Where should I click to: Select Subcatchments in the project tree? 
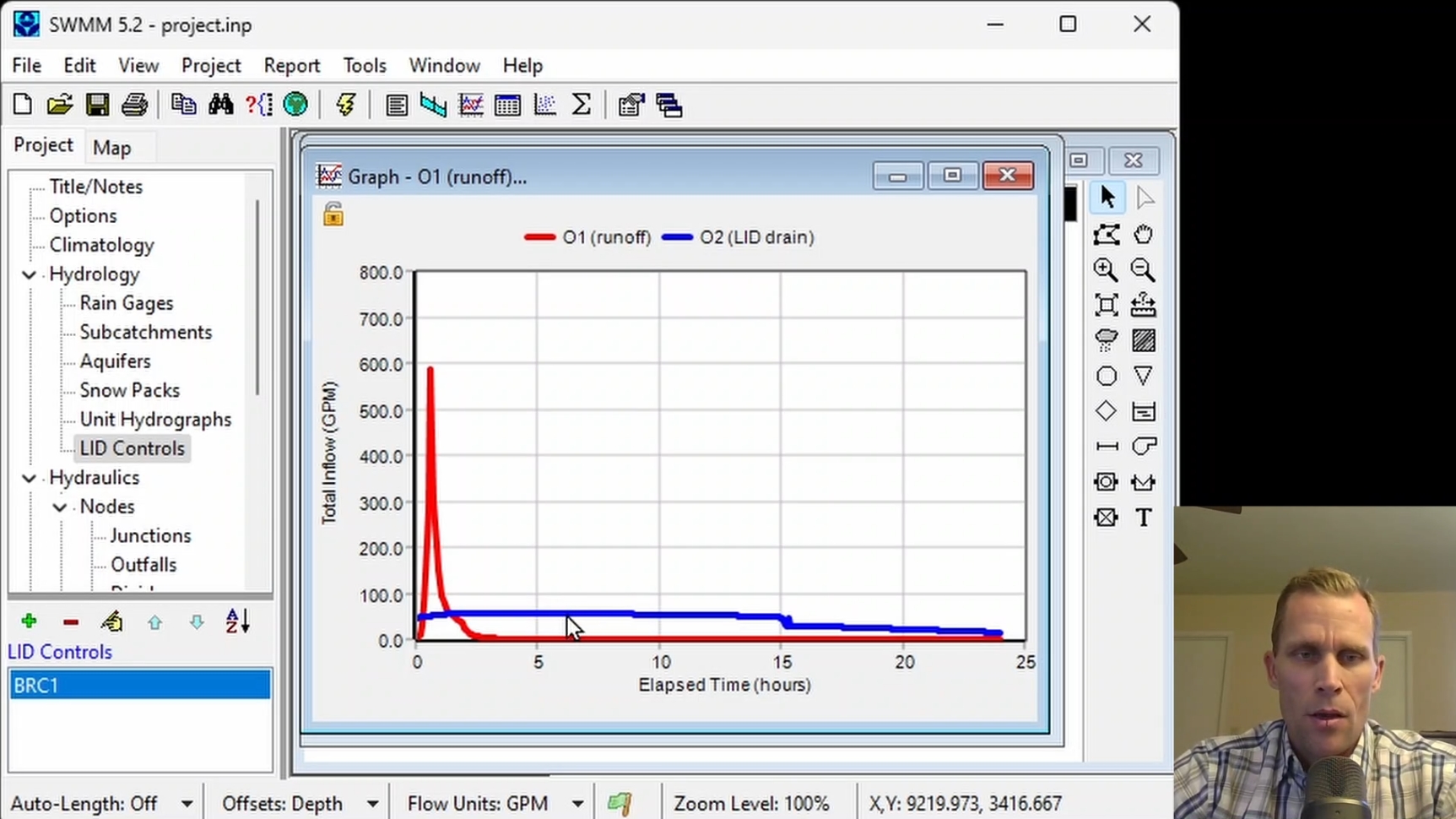[x=145, y=333]
